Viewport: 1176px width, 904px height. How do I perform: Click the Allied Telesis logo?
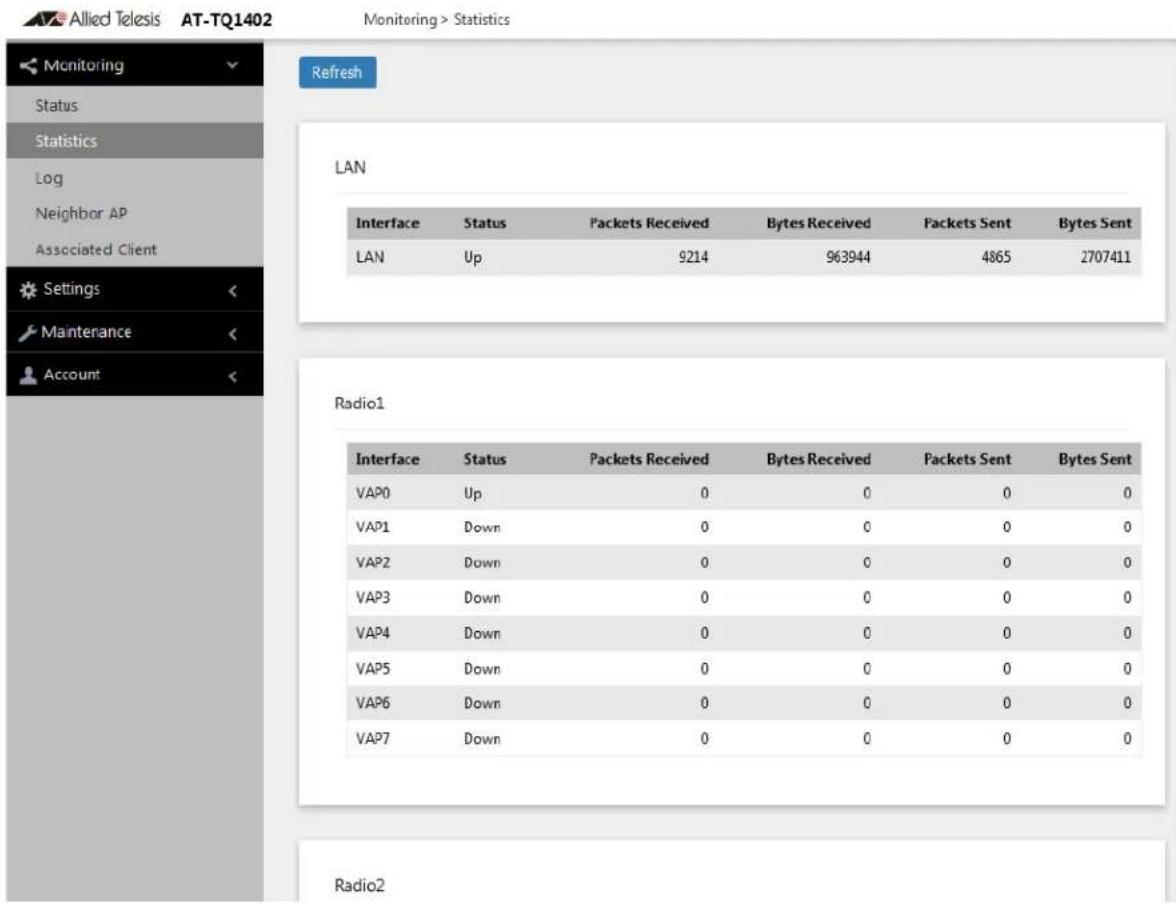(x=92, y=19)
